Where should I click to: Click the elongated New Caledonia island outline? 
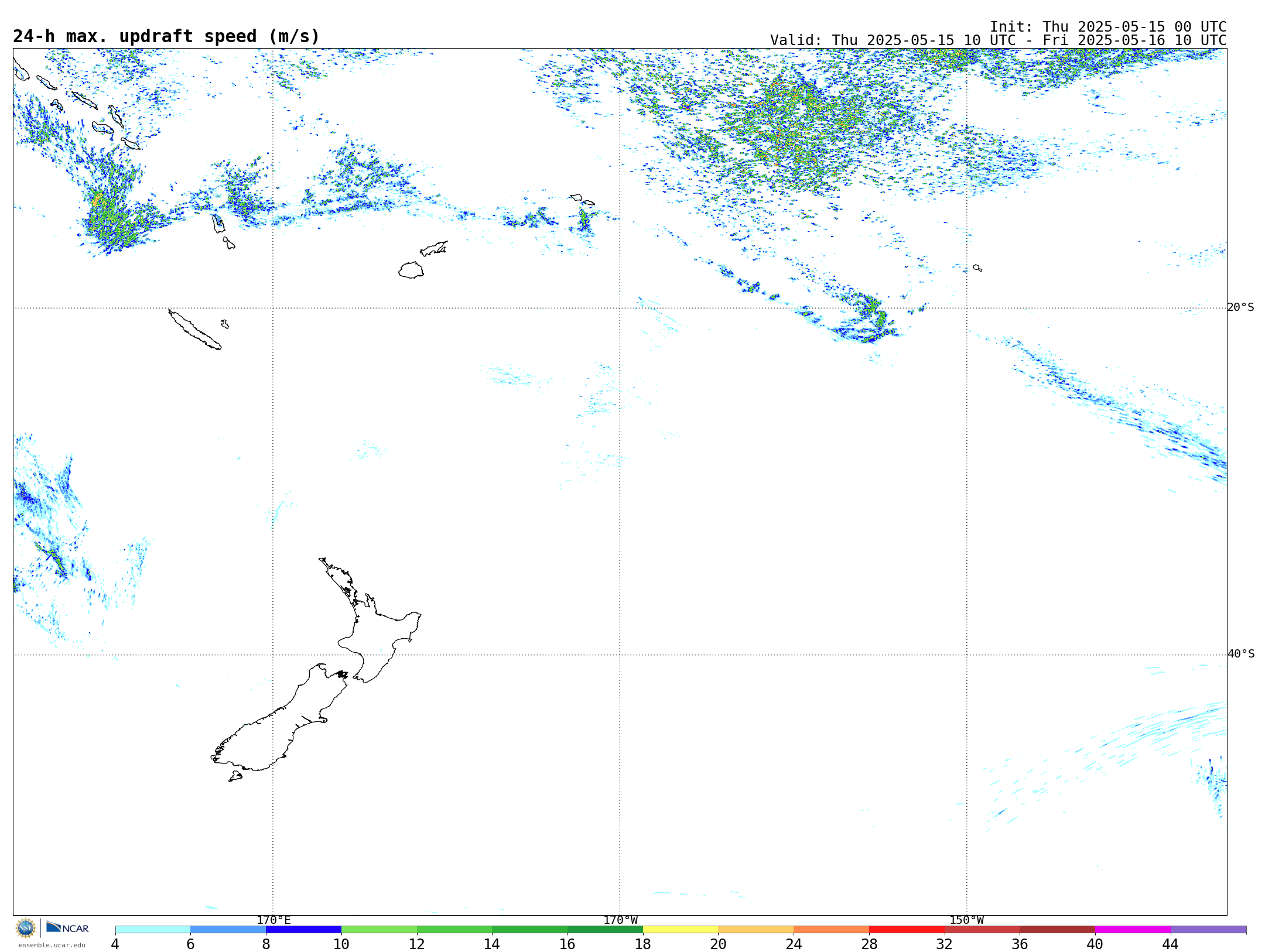tap(195, 330)
